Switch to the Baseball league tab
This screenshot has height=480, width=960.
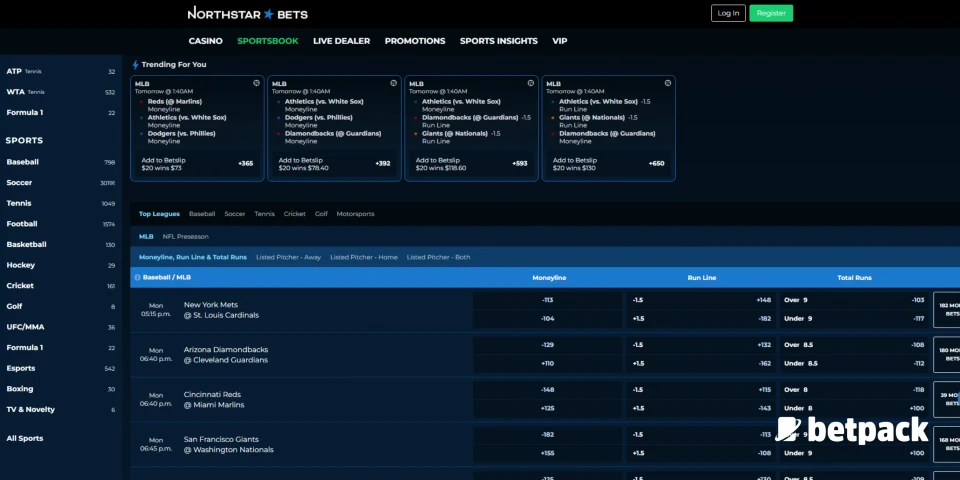(202, 214)
